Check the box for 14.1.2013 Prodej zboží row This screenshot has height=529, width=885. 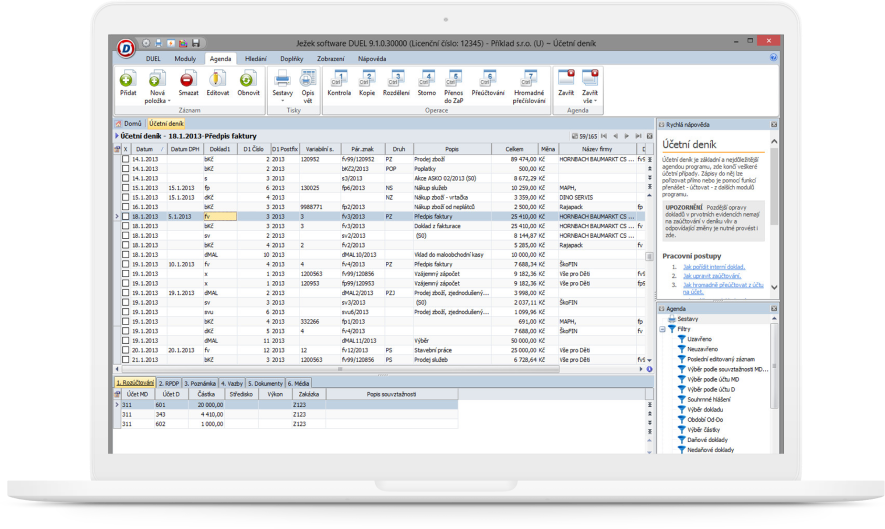[x=125, y=159]
